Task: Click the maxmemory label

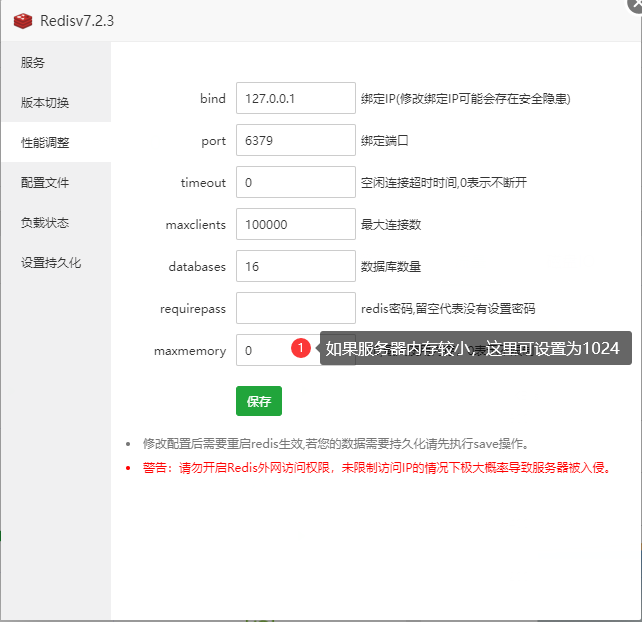Action: [x=190, y=351]
